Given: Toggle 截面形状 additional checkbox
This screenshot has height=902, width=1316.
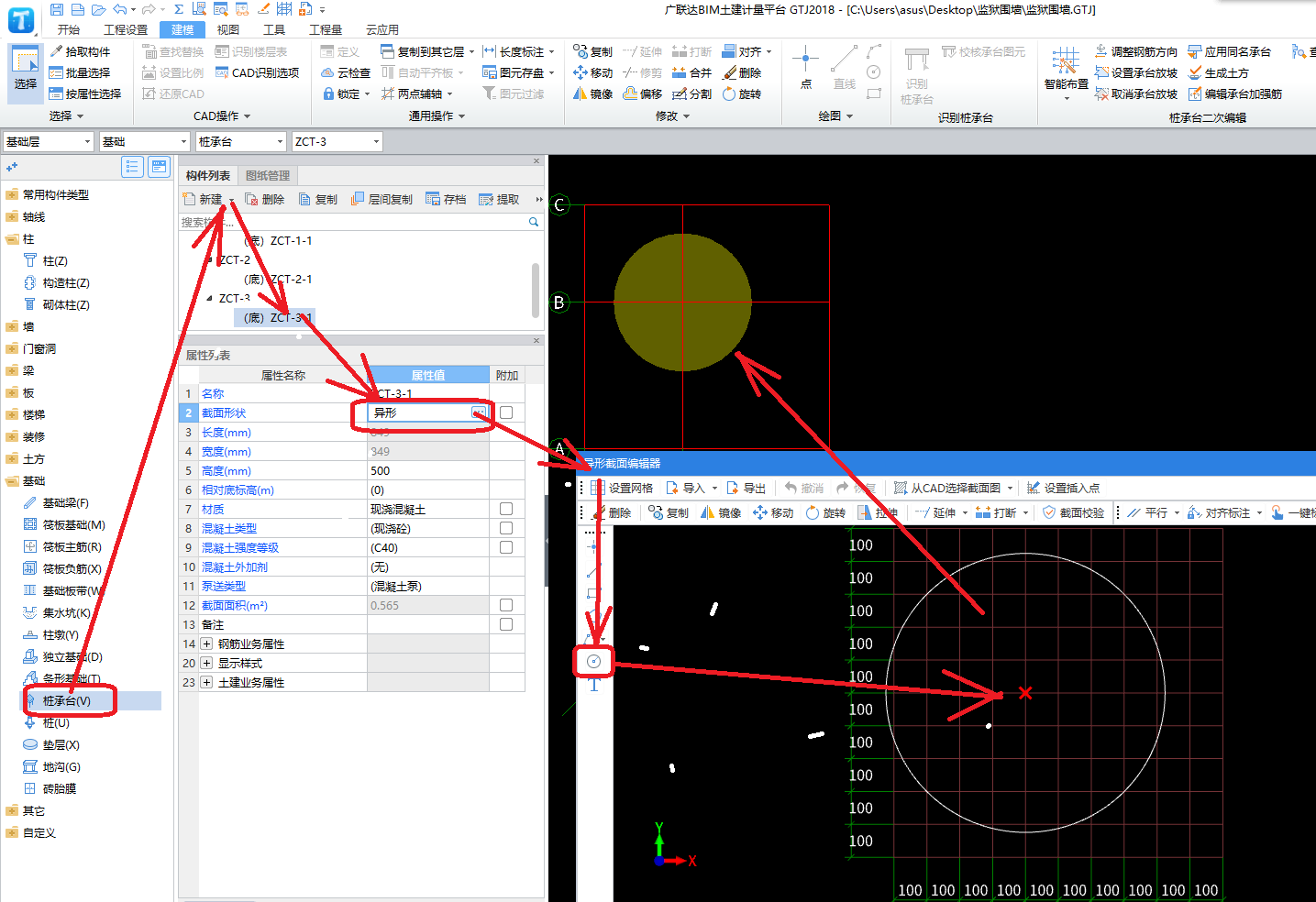Looking at the screenshot, I should pyautogui.click(x=506, y=412).
